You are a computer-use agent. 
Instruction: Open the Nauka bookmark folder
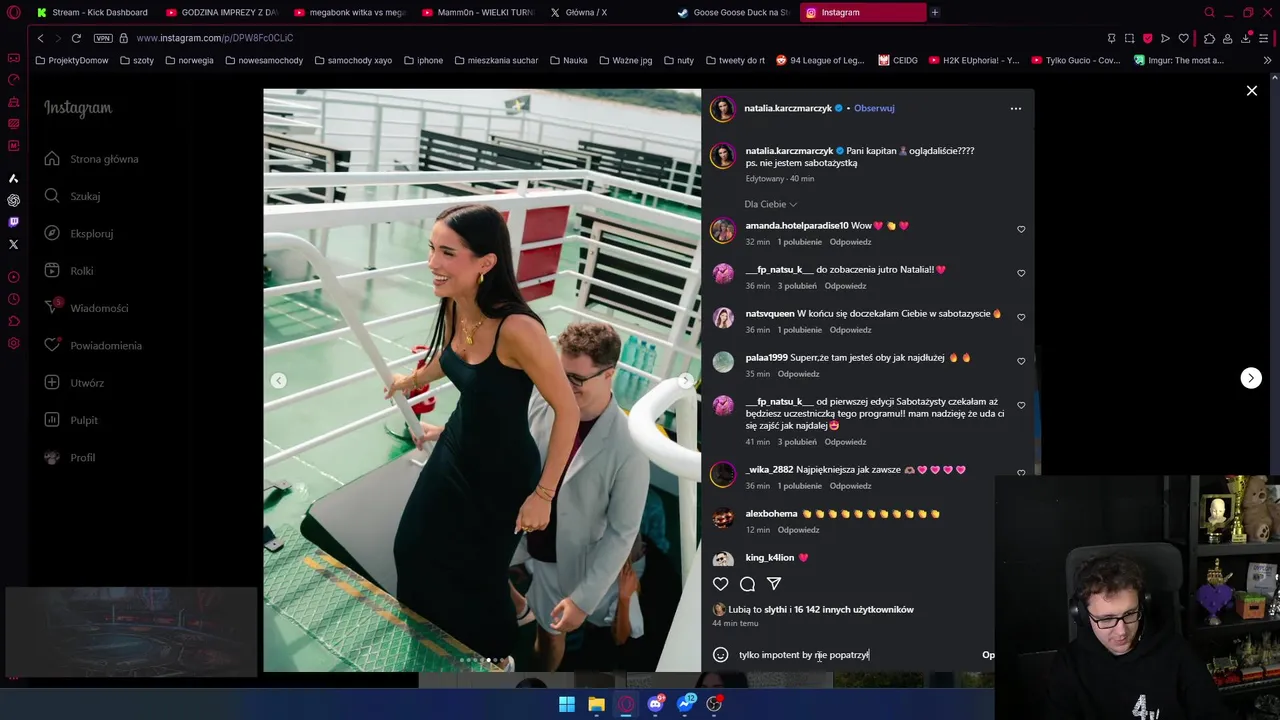pos(568,60)
